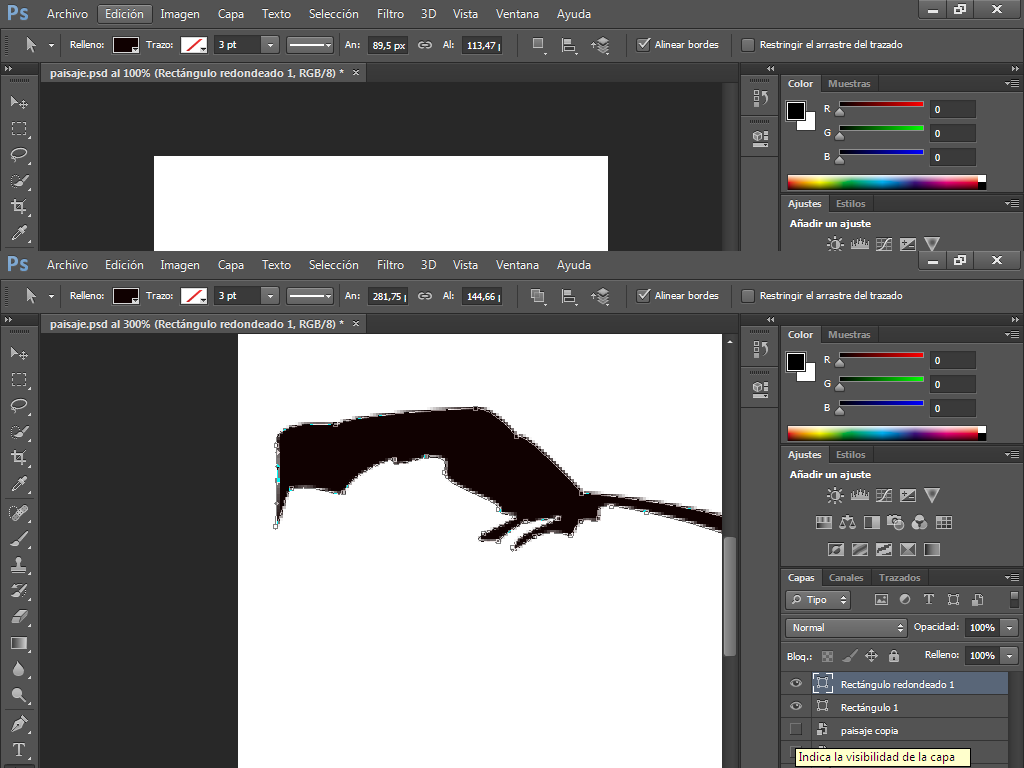This screenshot has width=1024, height=768.
Task: Open path alignment options in 300% window
Action: [x=569, y=296]
